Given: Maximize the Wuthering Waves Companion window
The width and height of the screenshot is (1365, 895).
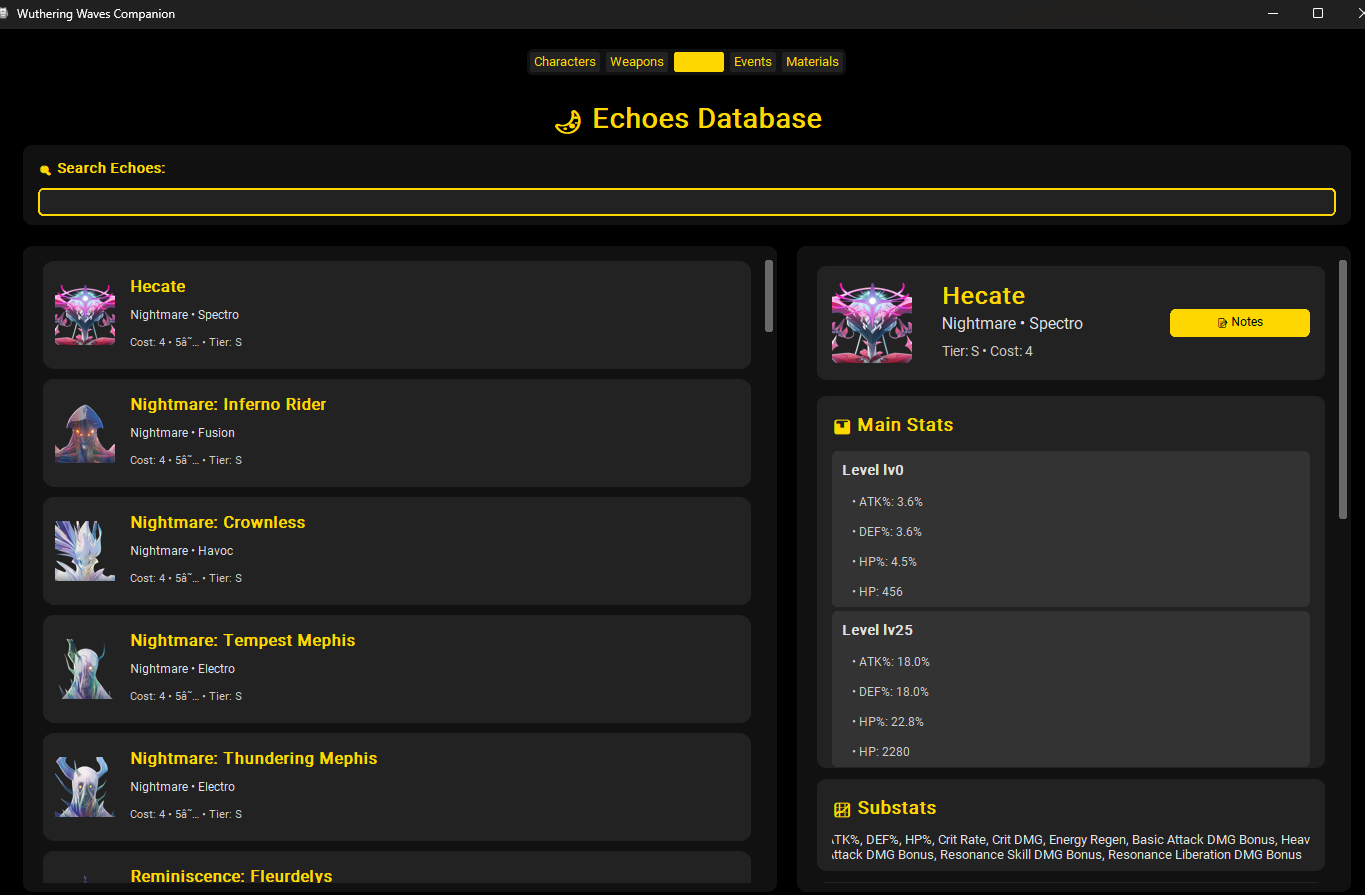Looking at the screenshot, I should pos(1318,13).
